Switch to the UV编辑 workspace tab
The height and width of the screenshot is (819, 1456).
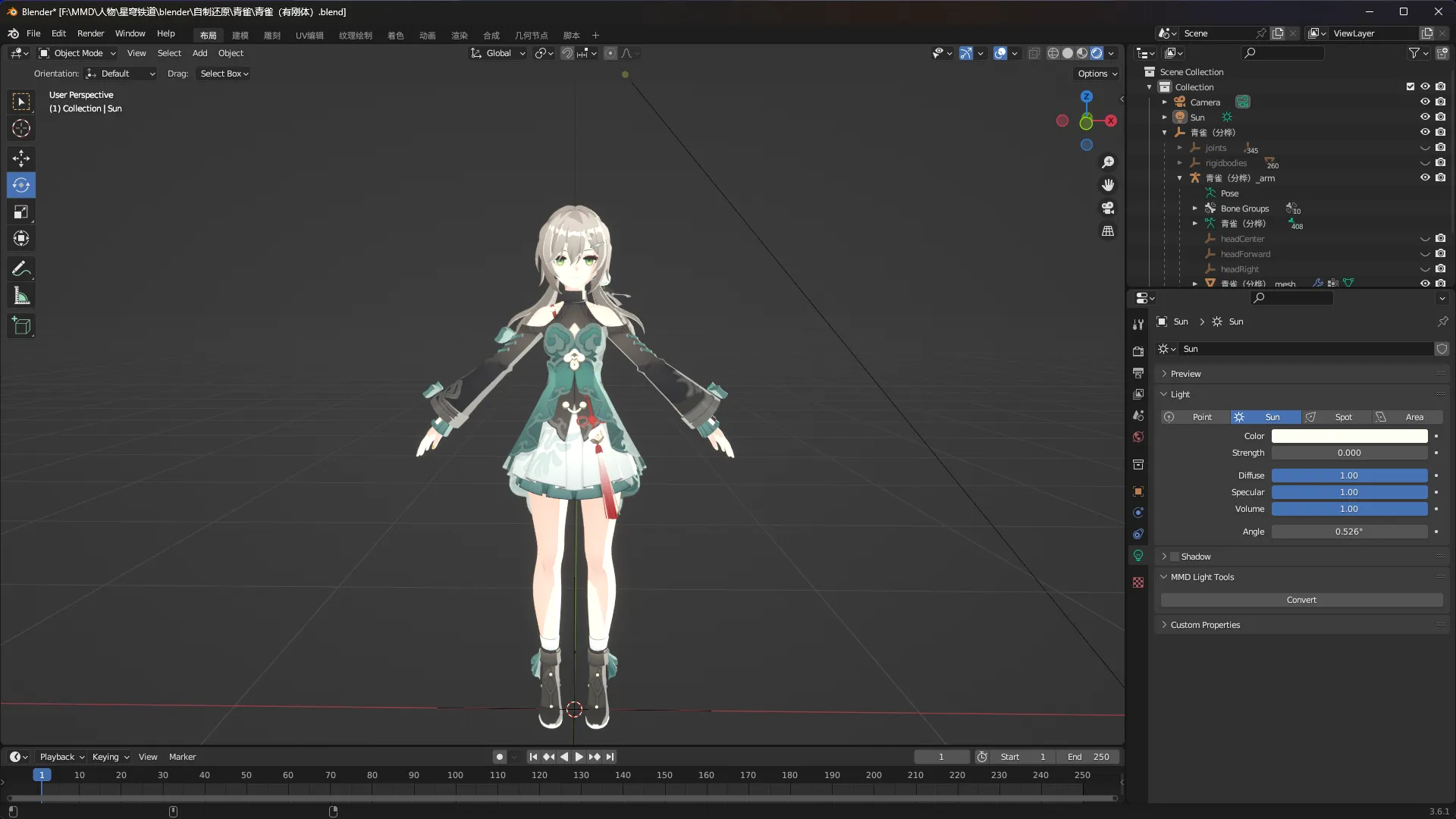tap(309, 35)
